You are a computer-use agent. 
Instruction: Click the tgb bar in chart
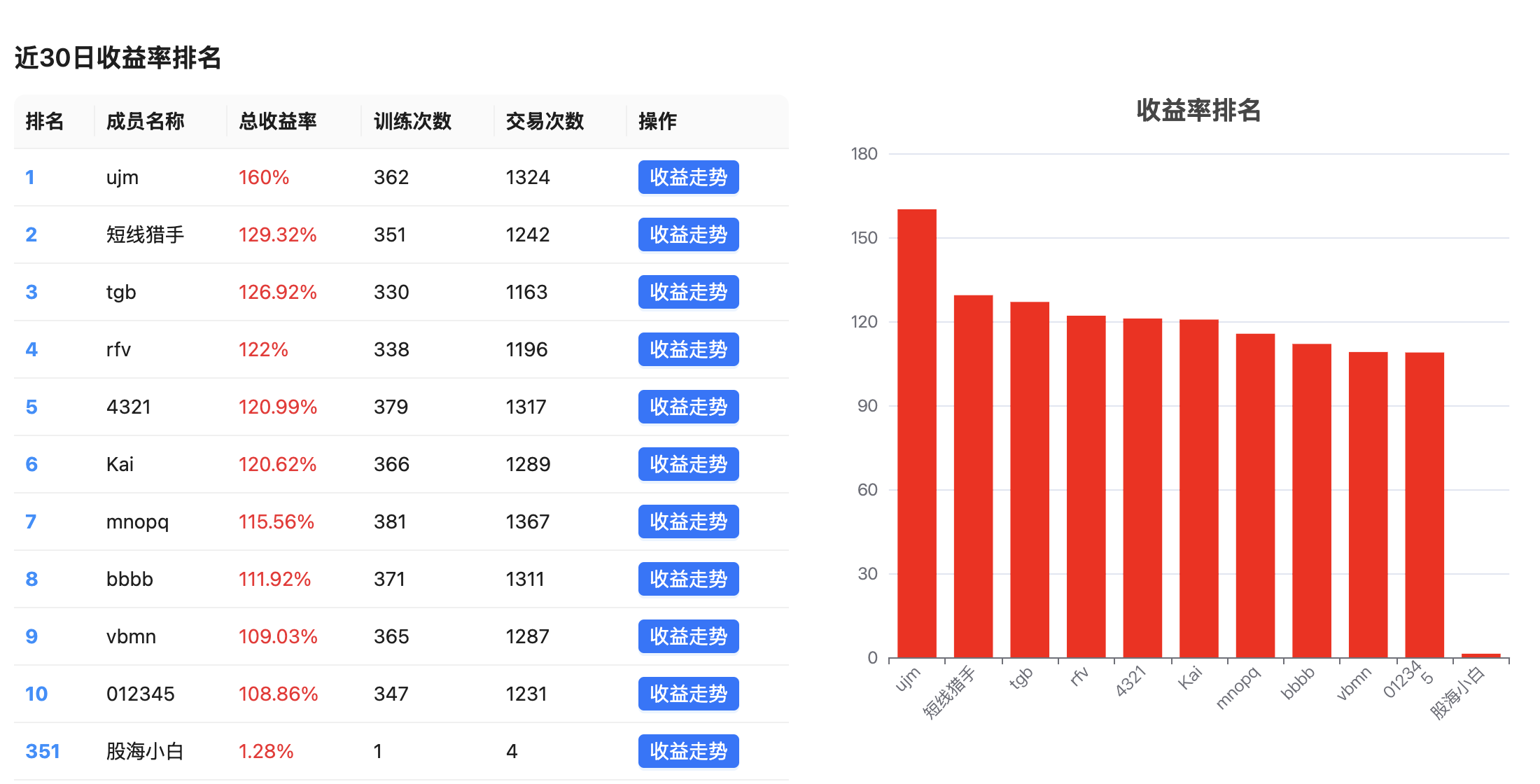(x=1030, y=480)
